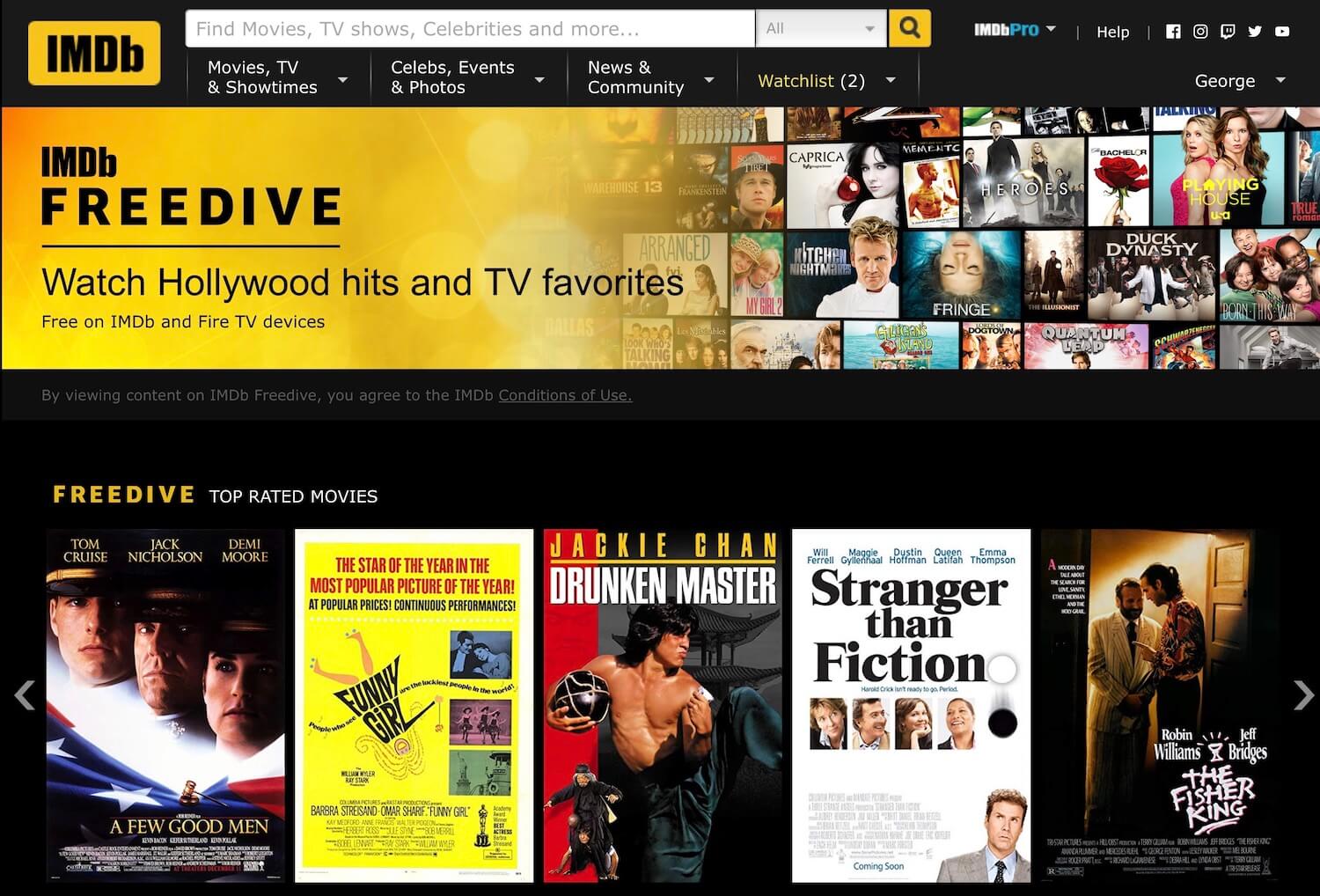
Task: Click the IMDb Freedive banner title
Action: tap(191, 187)
